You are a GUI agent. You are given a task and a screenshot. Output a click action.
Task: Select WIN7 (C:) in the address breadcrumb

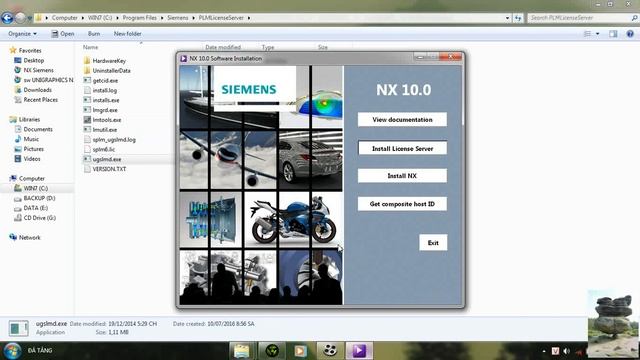[100, 18]
